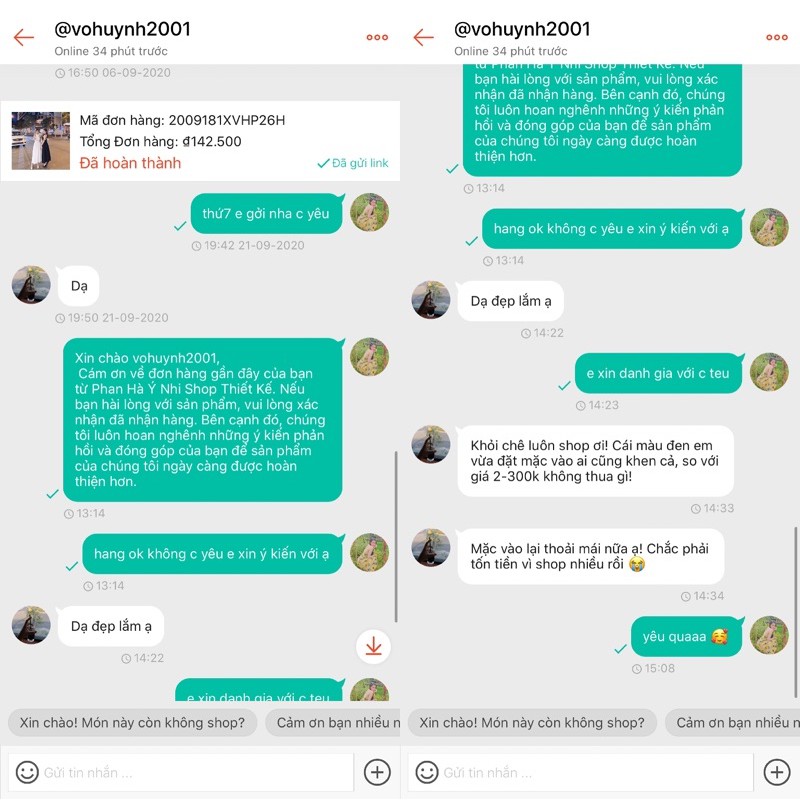The image size is (800, 800).
Task: Select right chat quick reply 'Xin chào! Món này còn không shop?'
Action: pyautogui.click(x=532, y=722)
